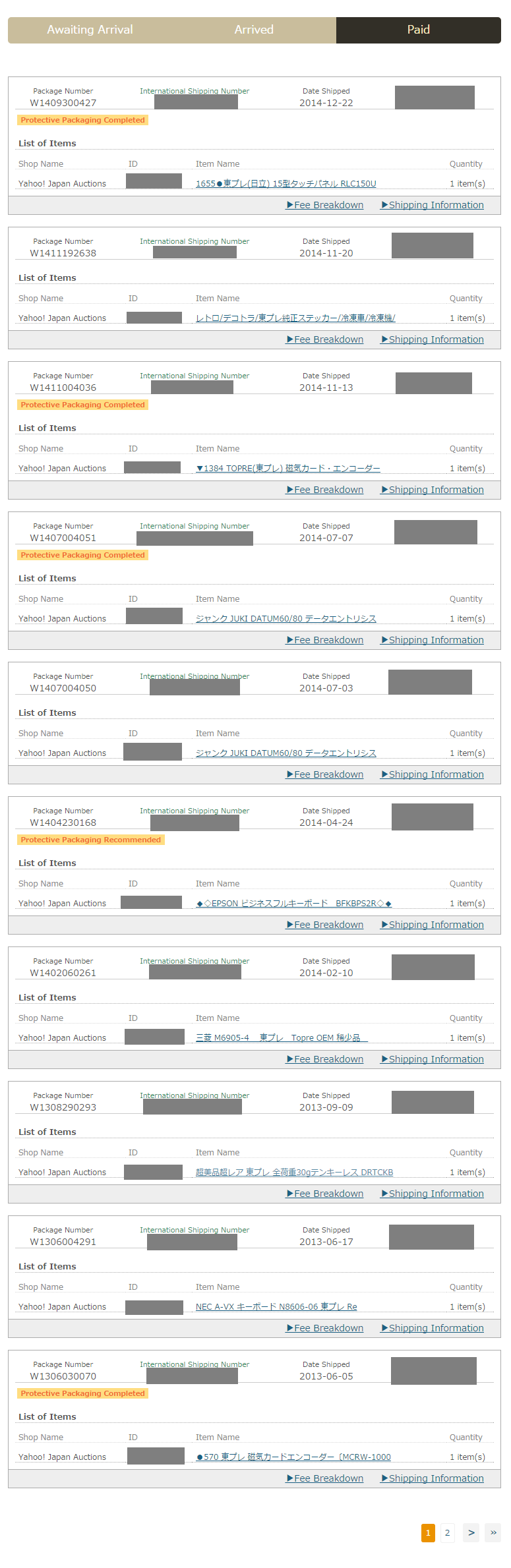511x1568 pixels.
Task: Open Shipping Information for package W1409300427
Action: pos(433,205)
